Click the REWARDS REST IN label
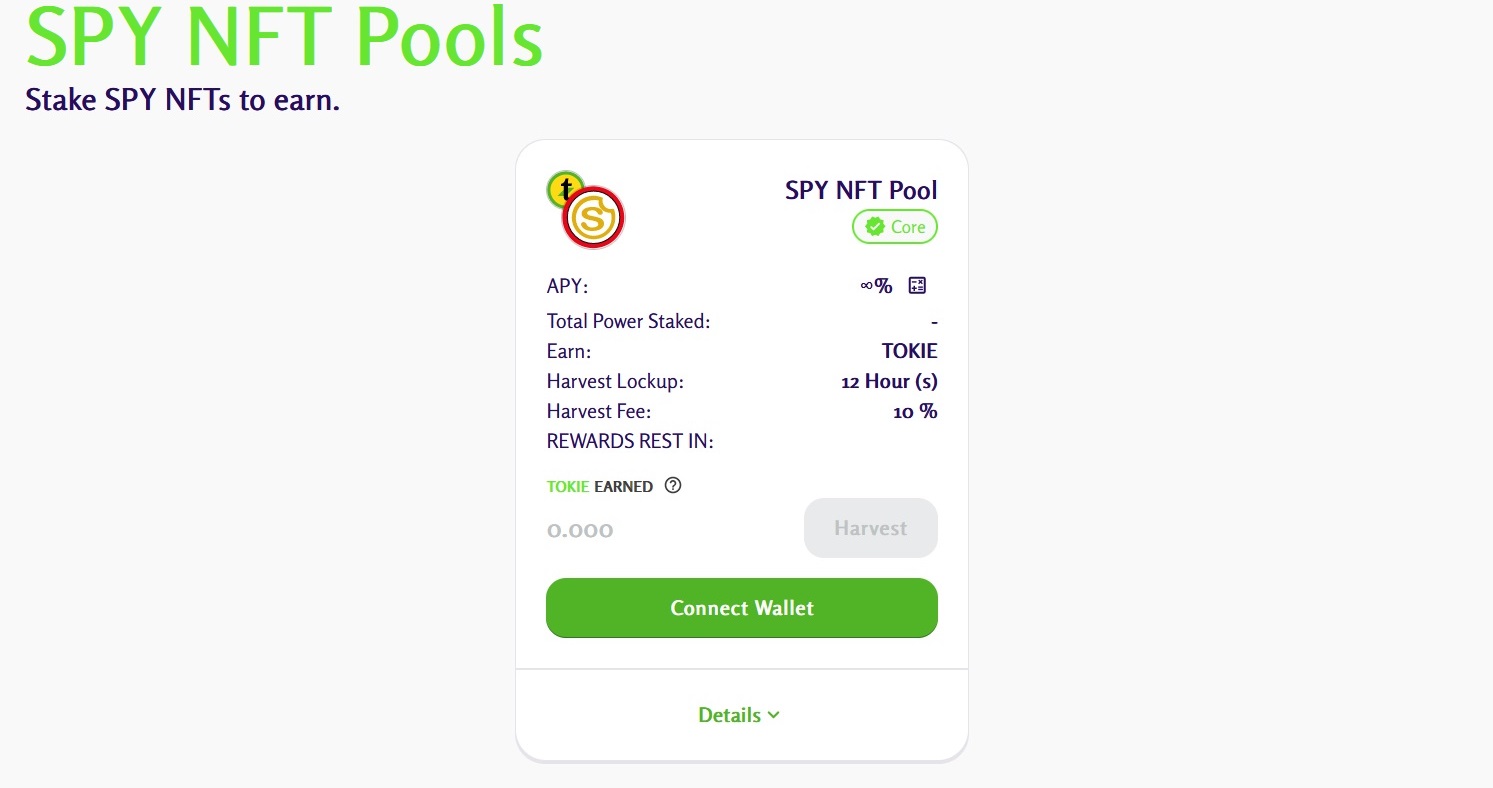The image size is (1493, 788). tap(630, 441)
